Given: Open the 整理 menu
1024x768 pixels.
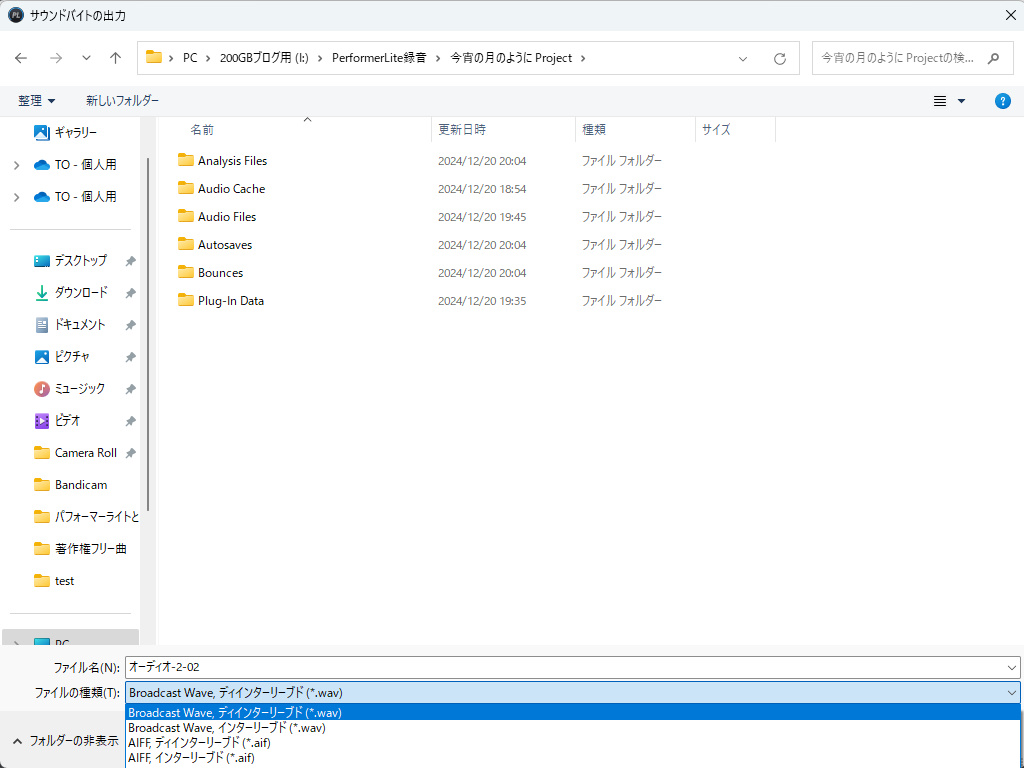Looking at the screenshot, I should (36, 101).
